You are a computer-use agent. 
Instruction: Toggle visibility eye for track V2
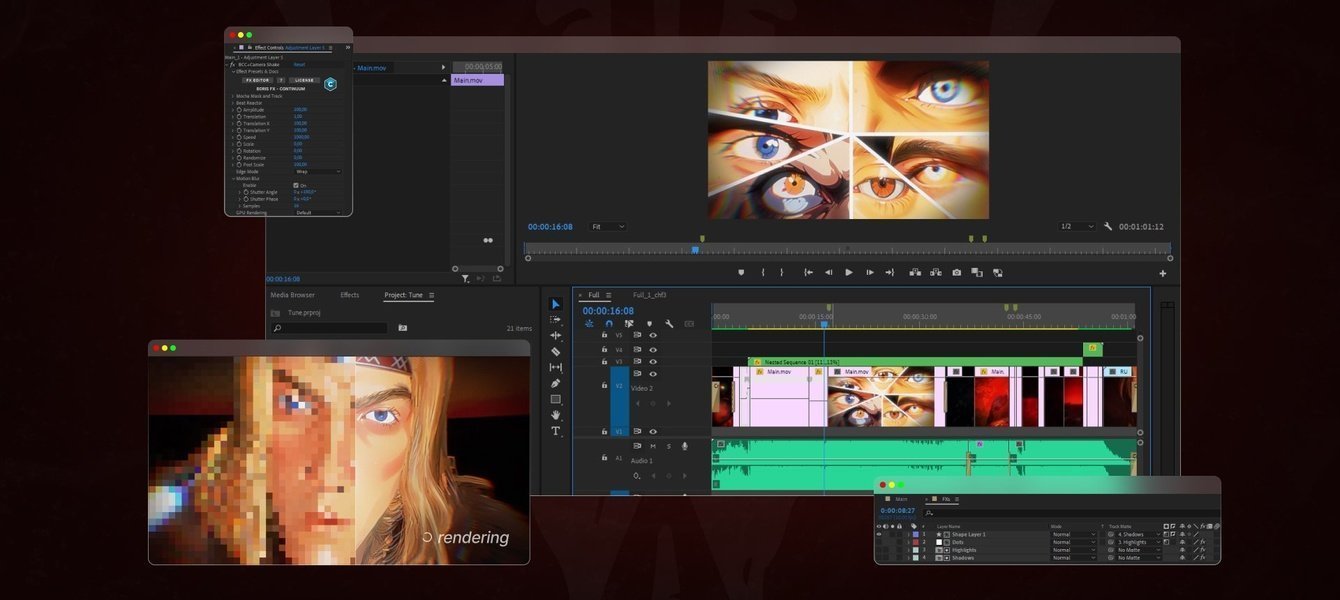[x=653, y=374]
